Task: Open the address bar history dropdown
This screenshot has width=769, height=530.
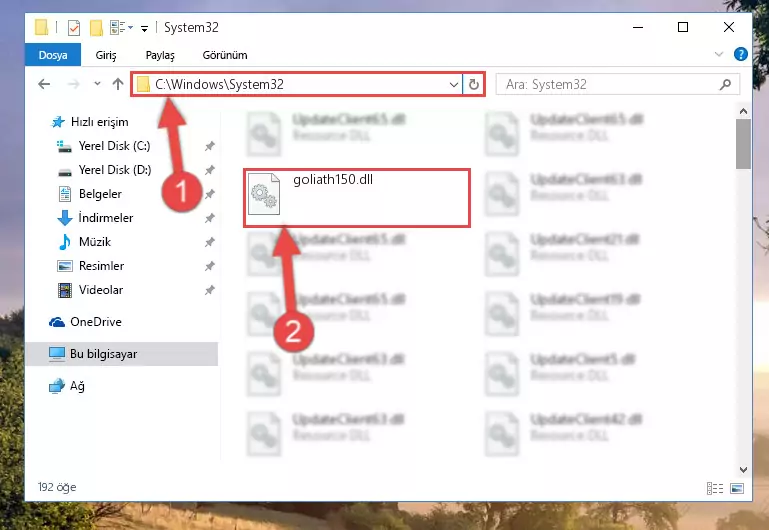Action: point(454,84)
